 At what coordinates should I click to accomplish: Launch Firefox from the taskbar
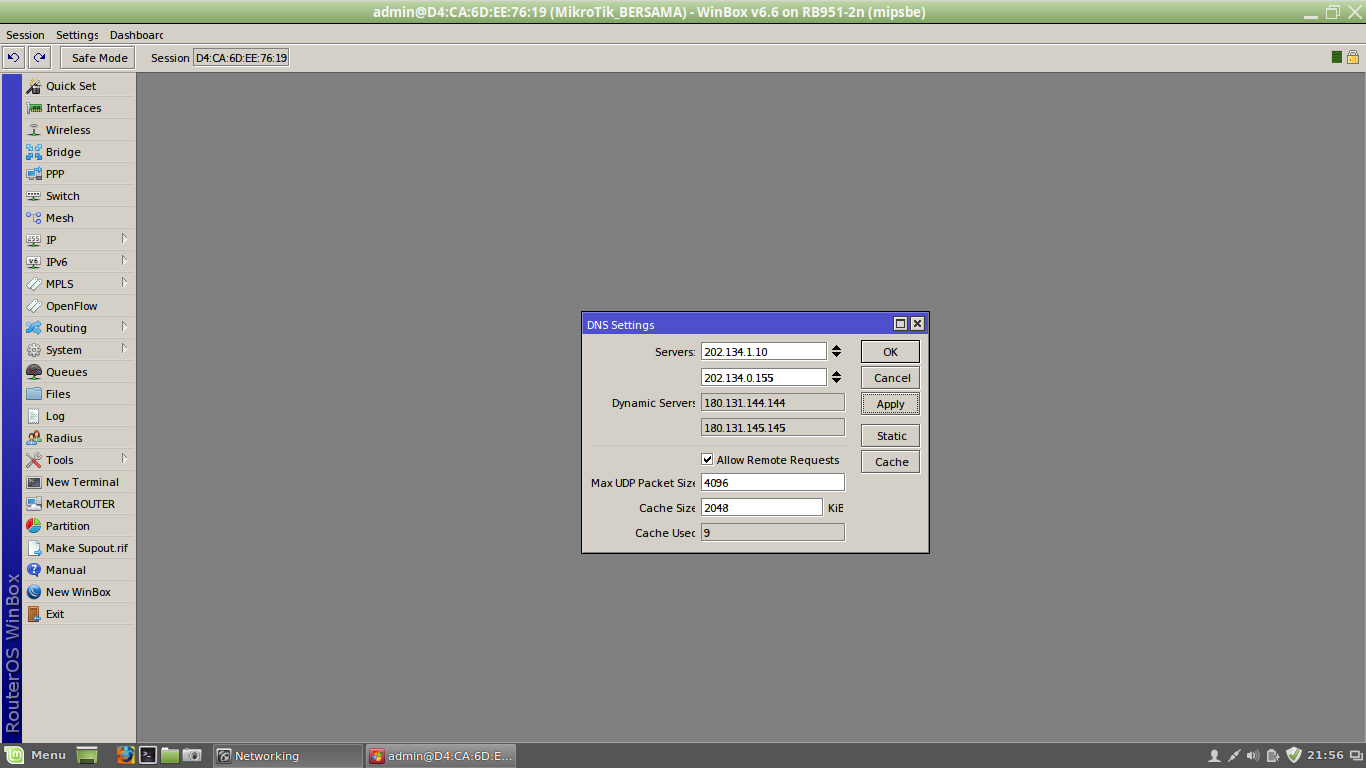(x=125, y=755)
